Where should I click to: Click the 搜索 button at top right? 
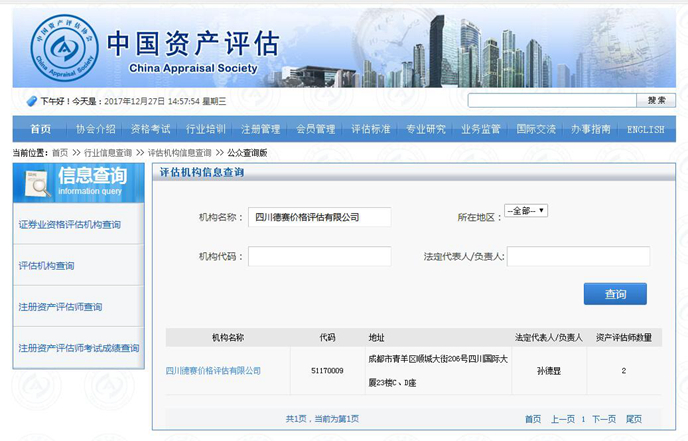click(x=656, y=100)
